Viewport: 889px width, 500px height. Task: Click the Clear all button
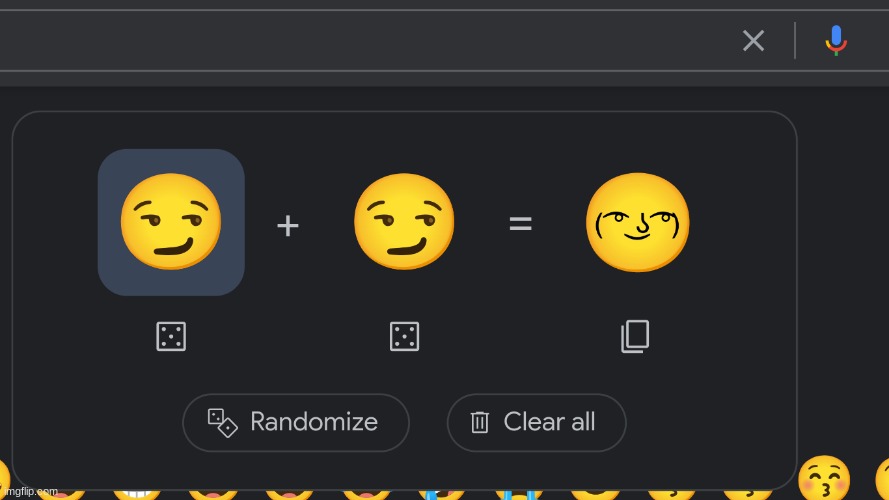tap(536, 422)
